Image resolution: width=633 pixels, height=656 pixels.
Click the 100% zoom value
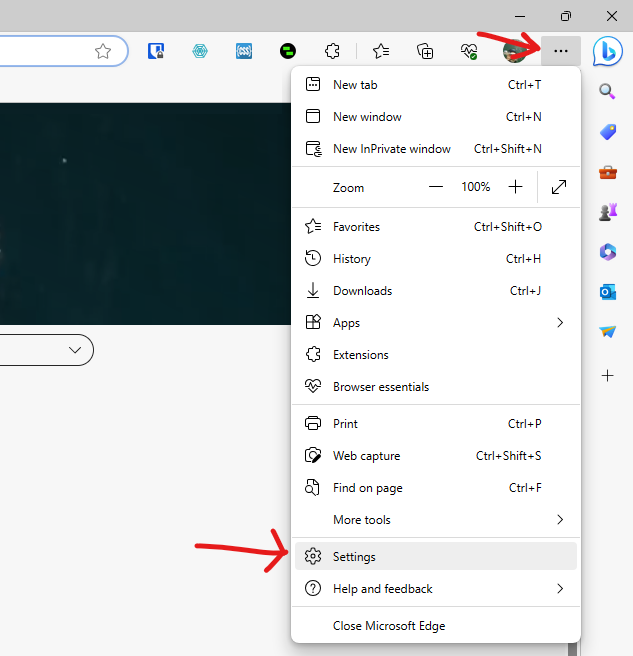pos(475,187)
